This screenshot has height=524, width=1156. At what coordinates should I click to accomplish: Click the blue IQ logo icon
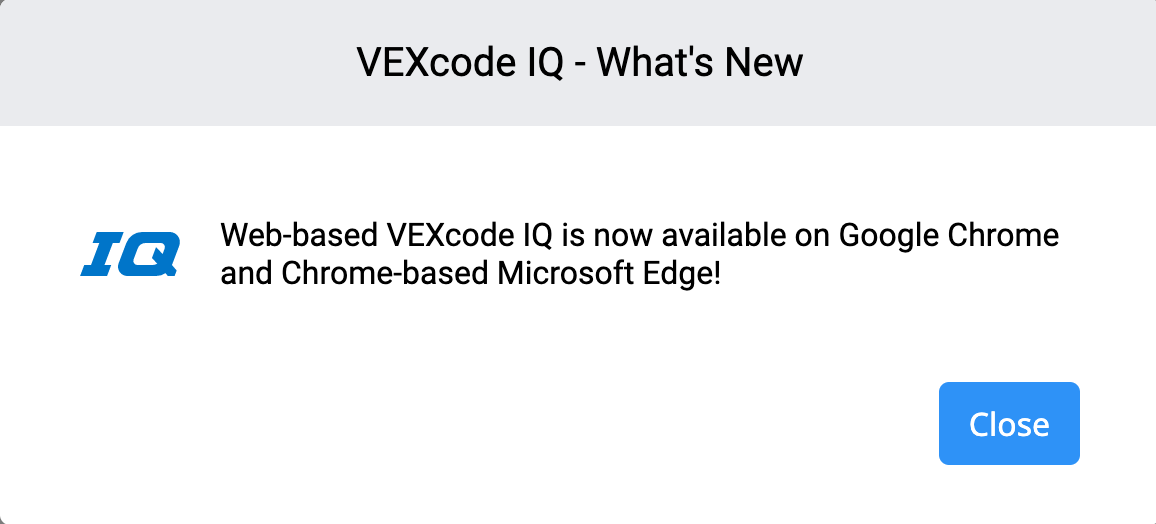point(130,254)
